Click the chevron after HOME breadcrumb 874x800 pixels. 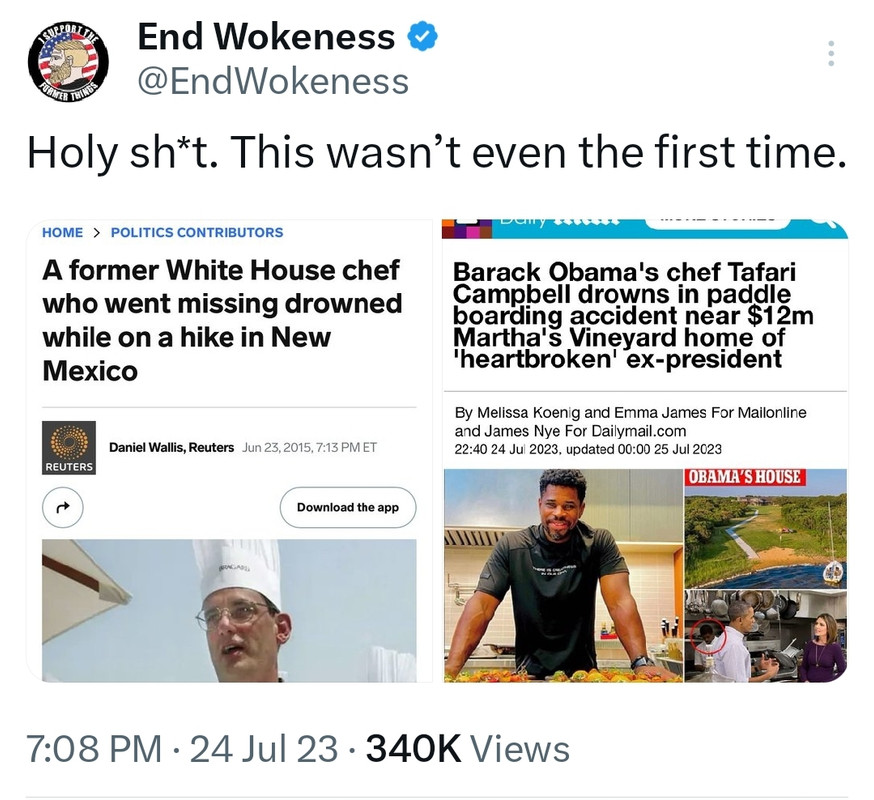[x=96, y=232]
